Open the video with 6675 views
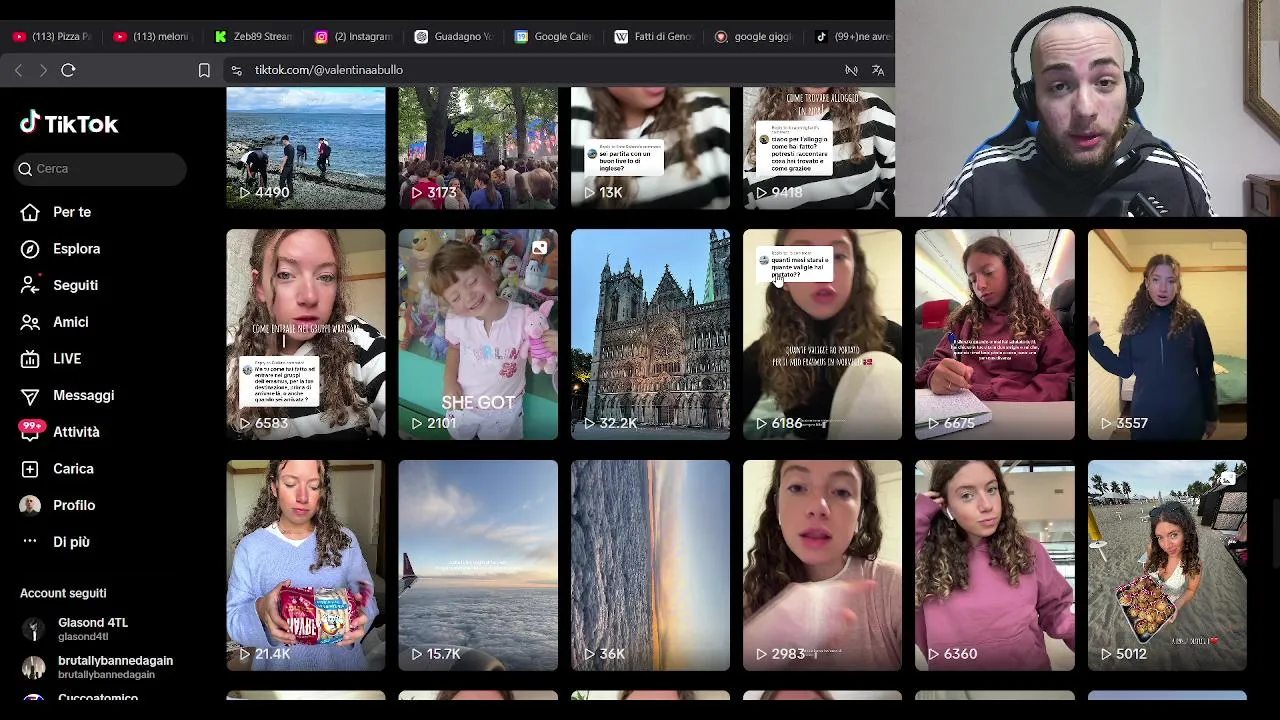 (x=995, y=334)
